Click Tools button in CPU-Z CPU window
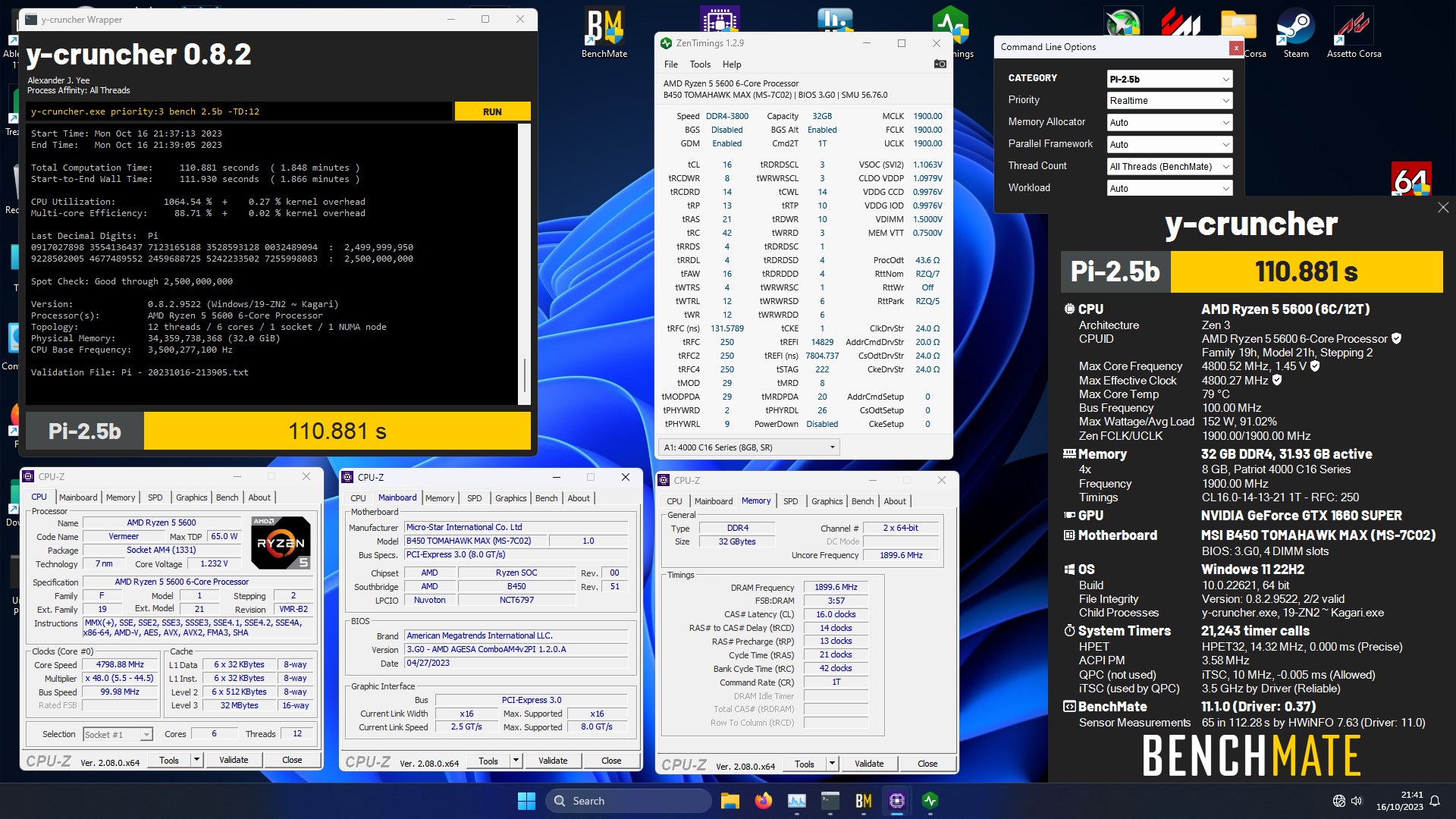The image size is (1456, 819). (169, 760)
